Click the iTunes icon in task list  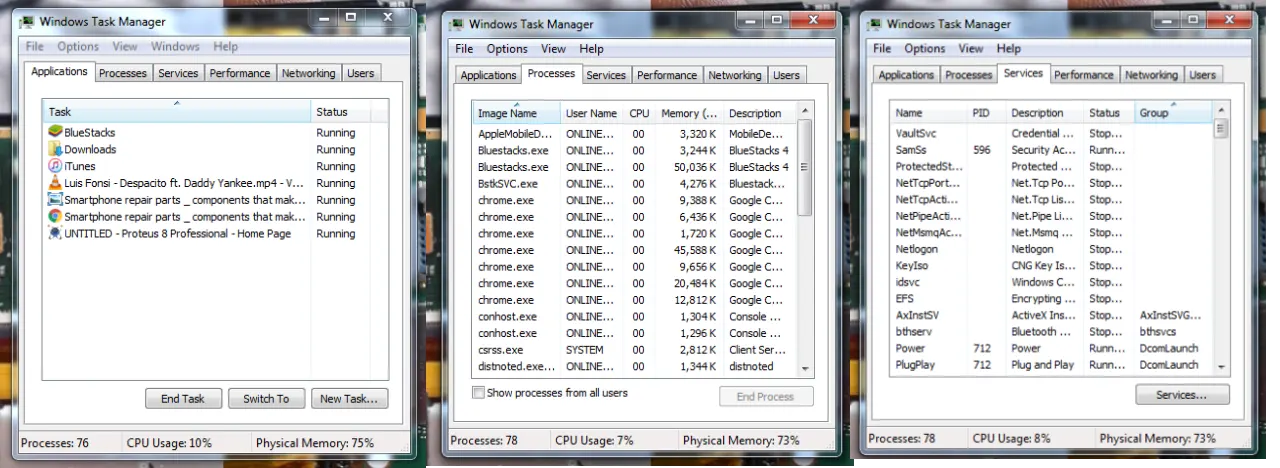pos(56,166)
